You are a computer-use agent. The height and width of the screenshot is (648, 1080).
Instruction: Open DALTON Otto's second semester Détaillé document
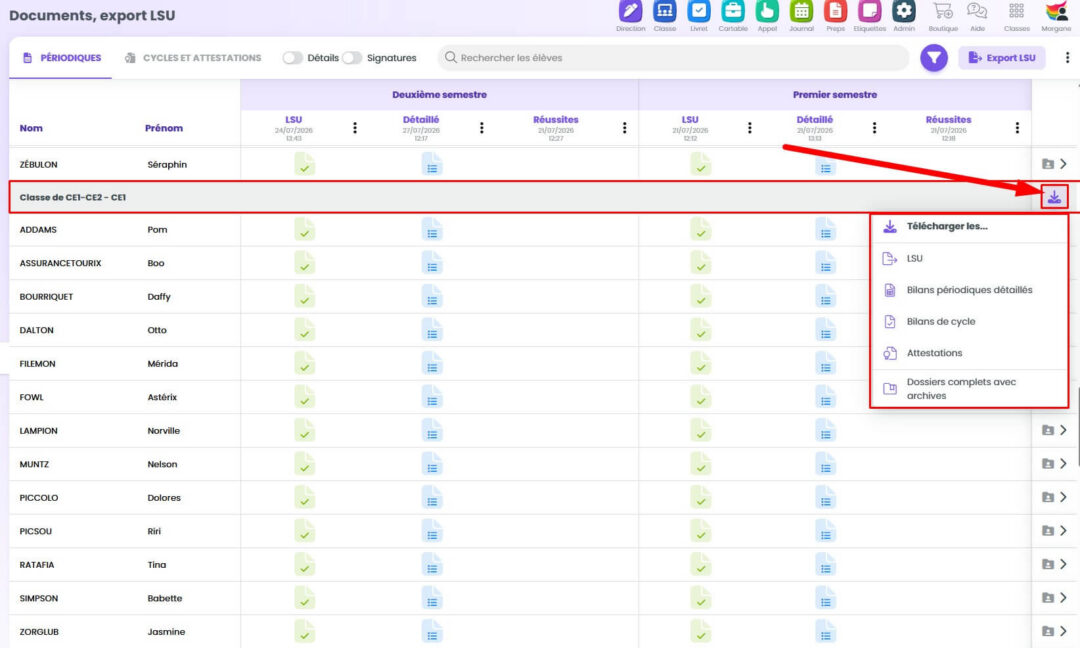pyautogui.click(x=432, y=330)
